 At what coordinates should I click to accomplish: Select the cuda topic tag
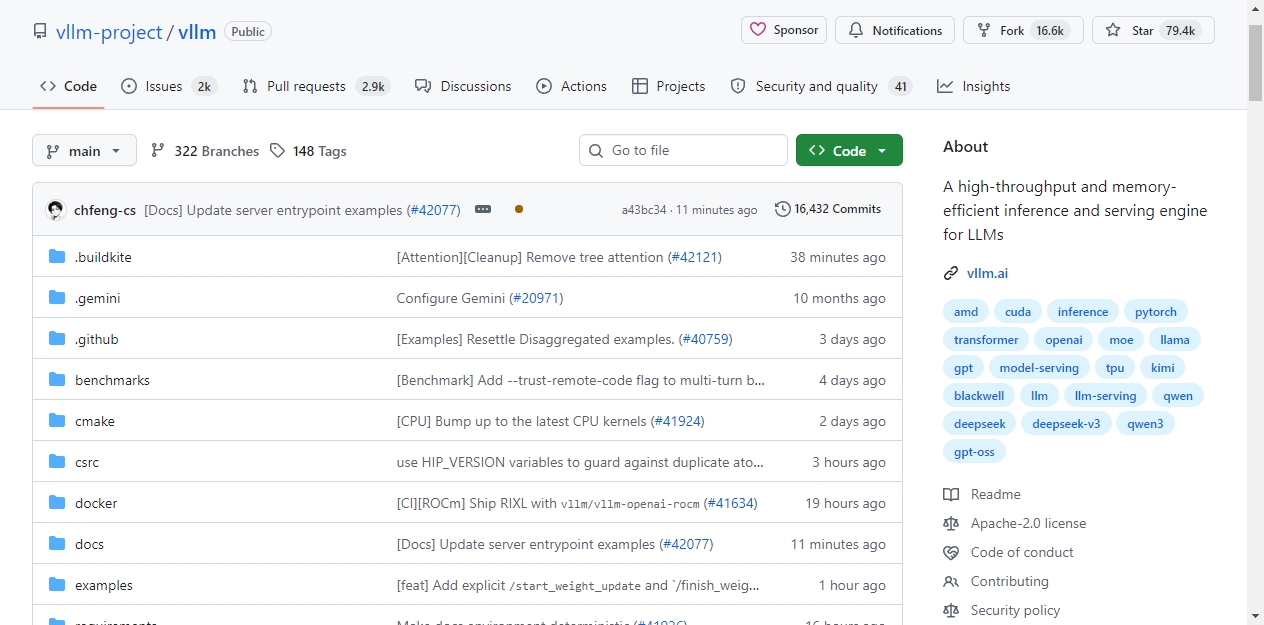click(x=1018, y=311)
